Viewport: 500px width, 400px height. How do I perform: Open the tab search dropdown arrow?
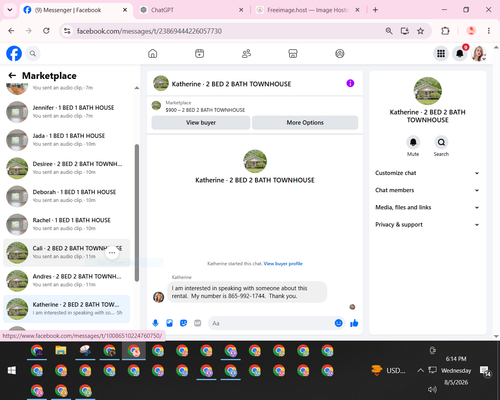pyautogui.click(x=10, y=10)
